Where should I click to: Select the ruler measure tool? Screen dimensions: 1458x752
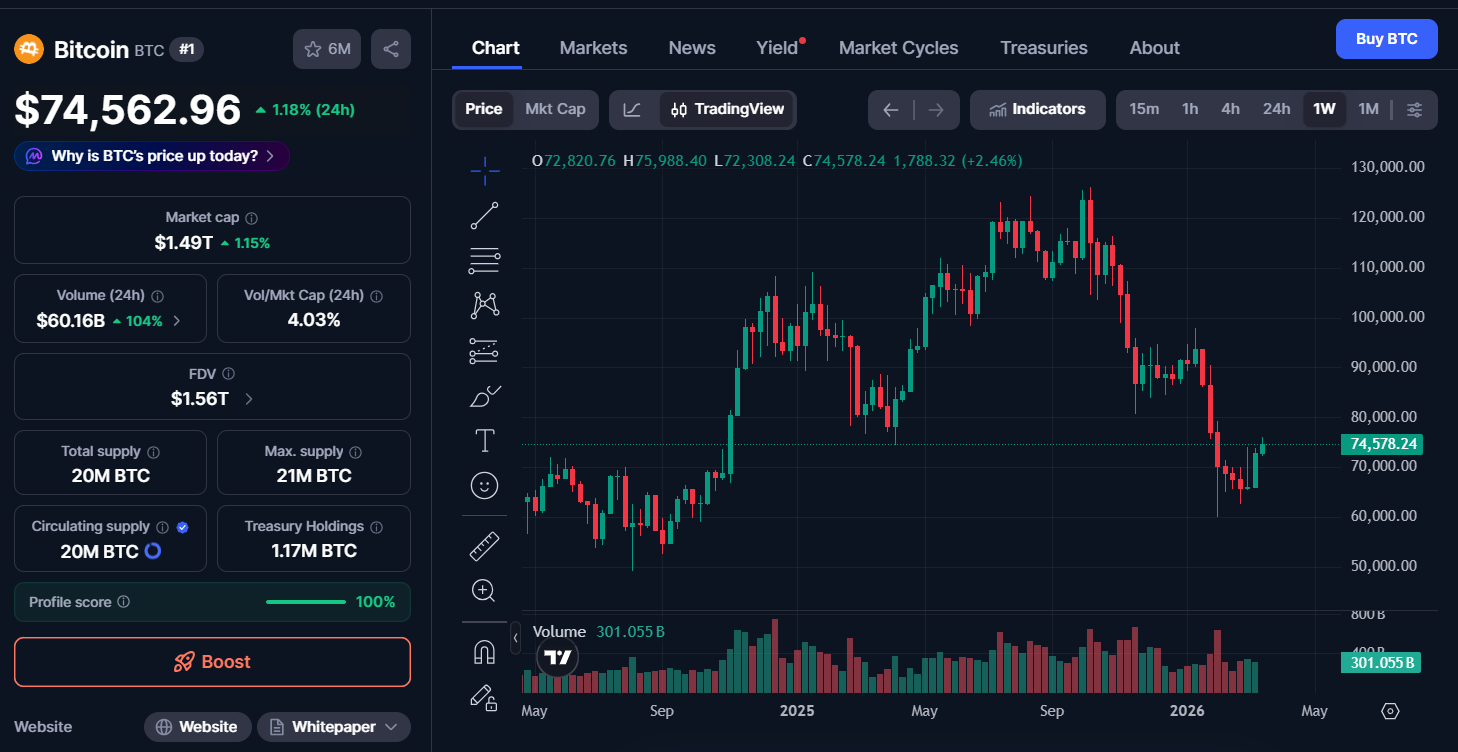point(485,546)
